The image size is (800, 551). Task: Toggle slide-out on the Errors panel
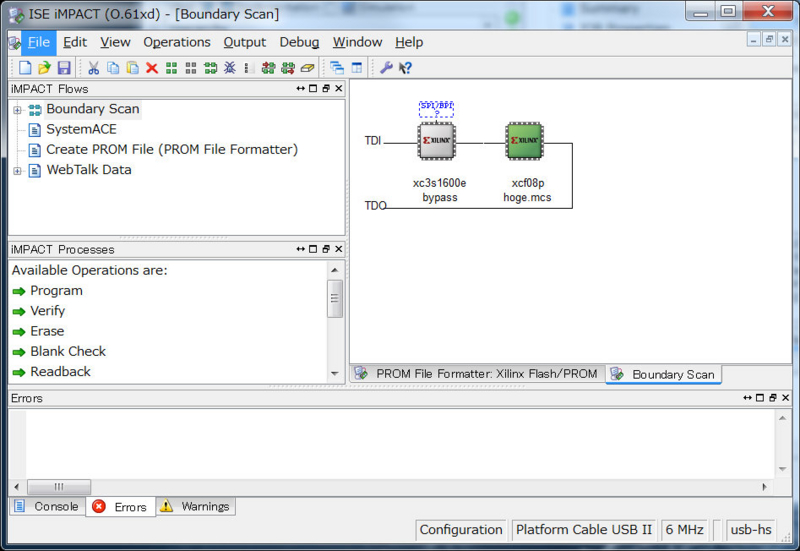coord(747,397)
